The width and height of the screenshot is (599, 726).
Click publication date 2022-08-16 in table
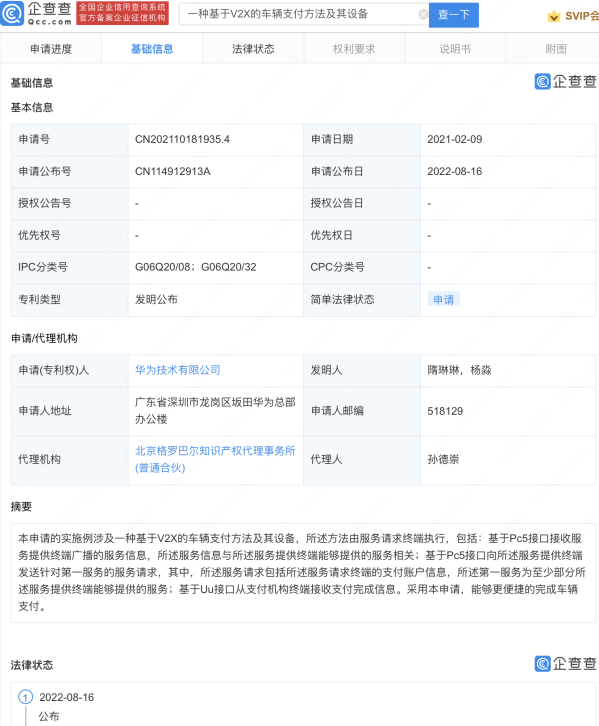tap(454, 171)
